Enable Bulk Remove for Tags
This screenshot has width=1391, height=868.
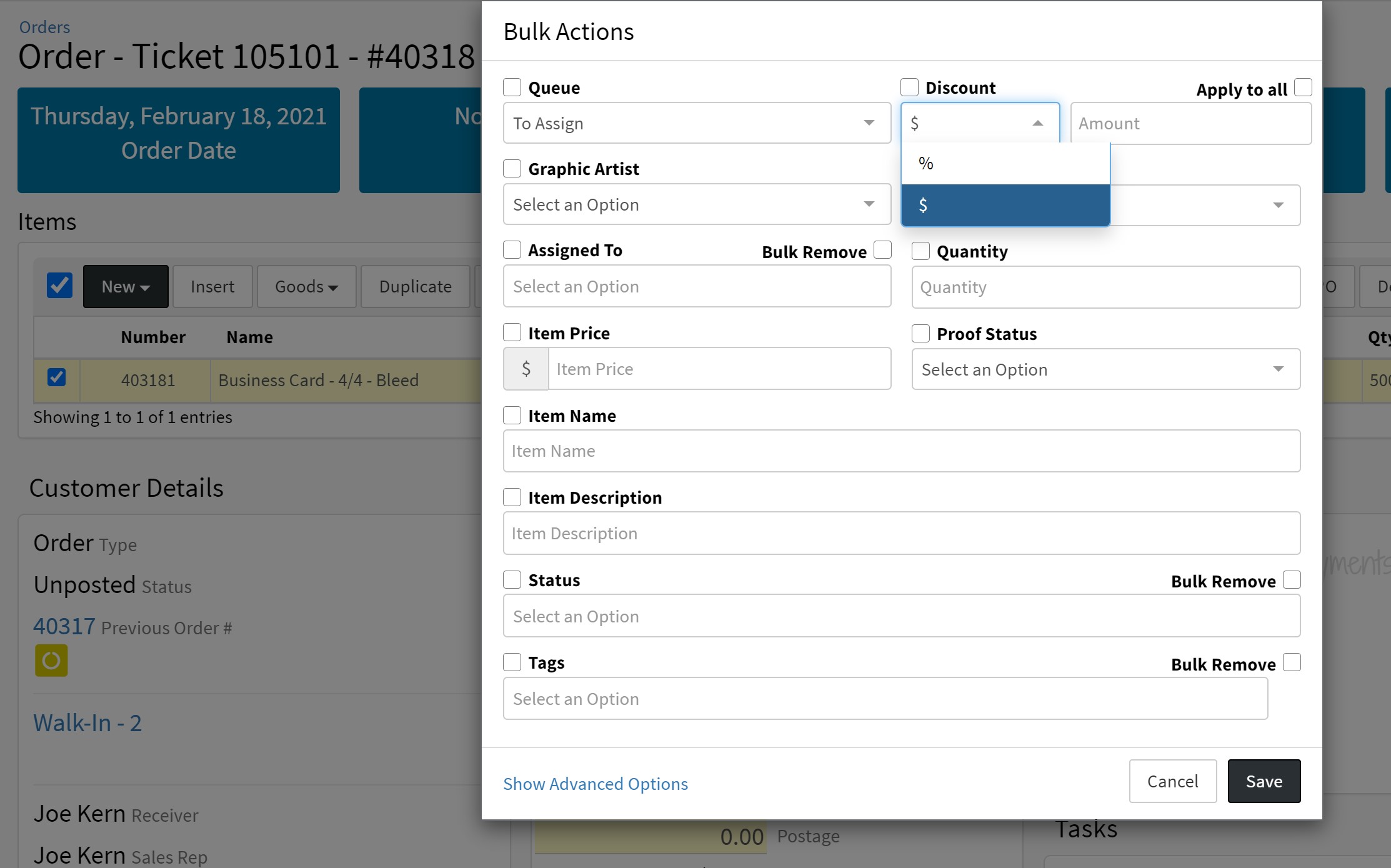pyautogui.click(x=1292, y=662)
